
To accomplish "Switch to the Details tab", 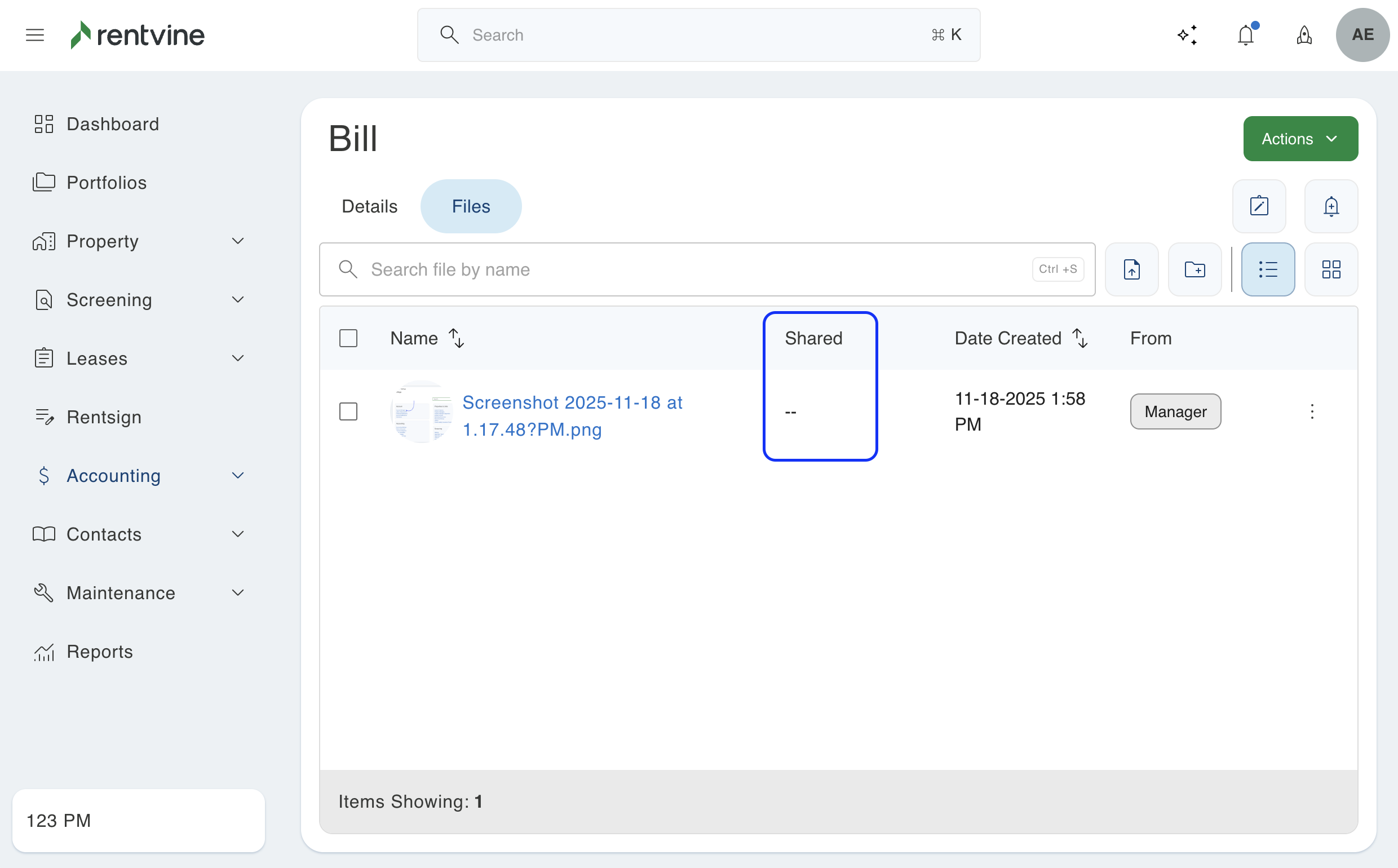I will (369, 206).
